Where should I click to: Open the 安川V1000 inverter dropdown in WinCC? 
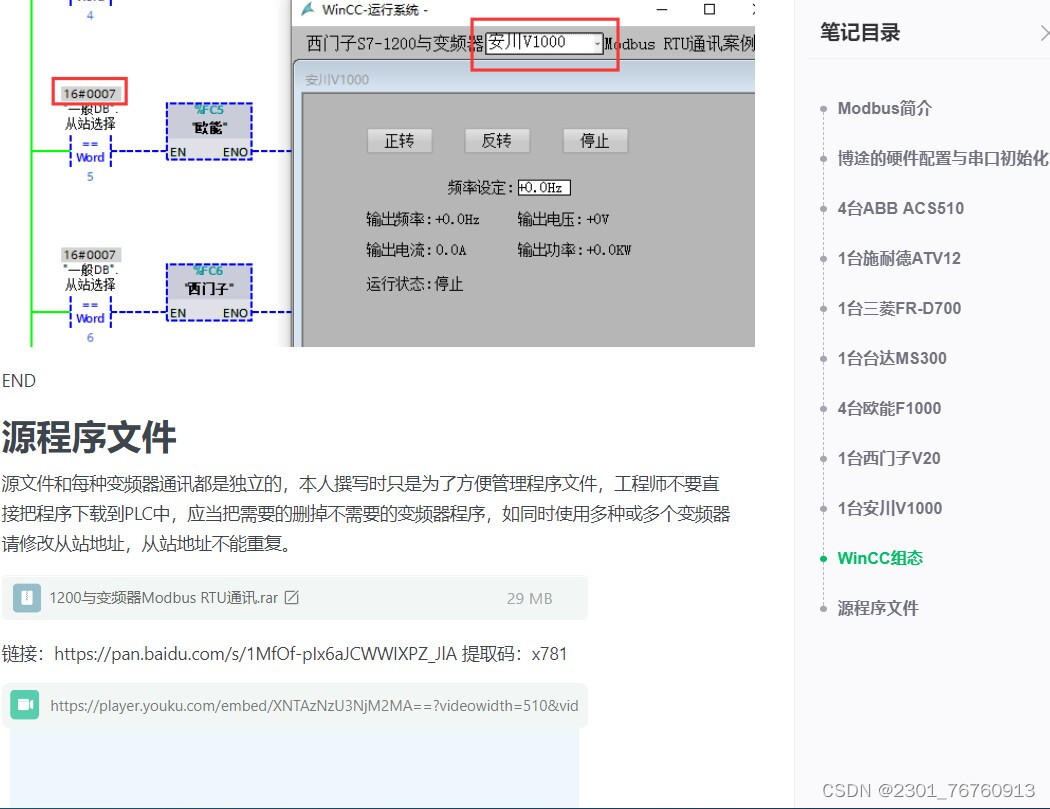tap(544, 42)
